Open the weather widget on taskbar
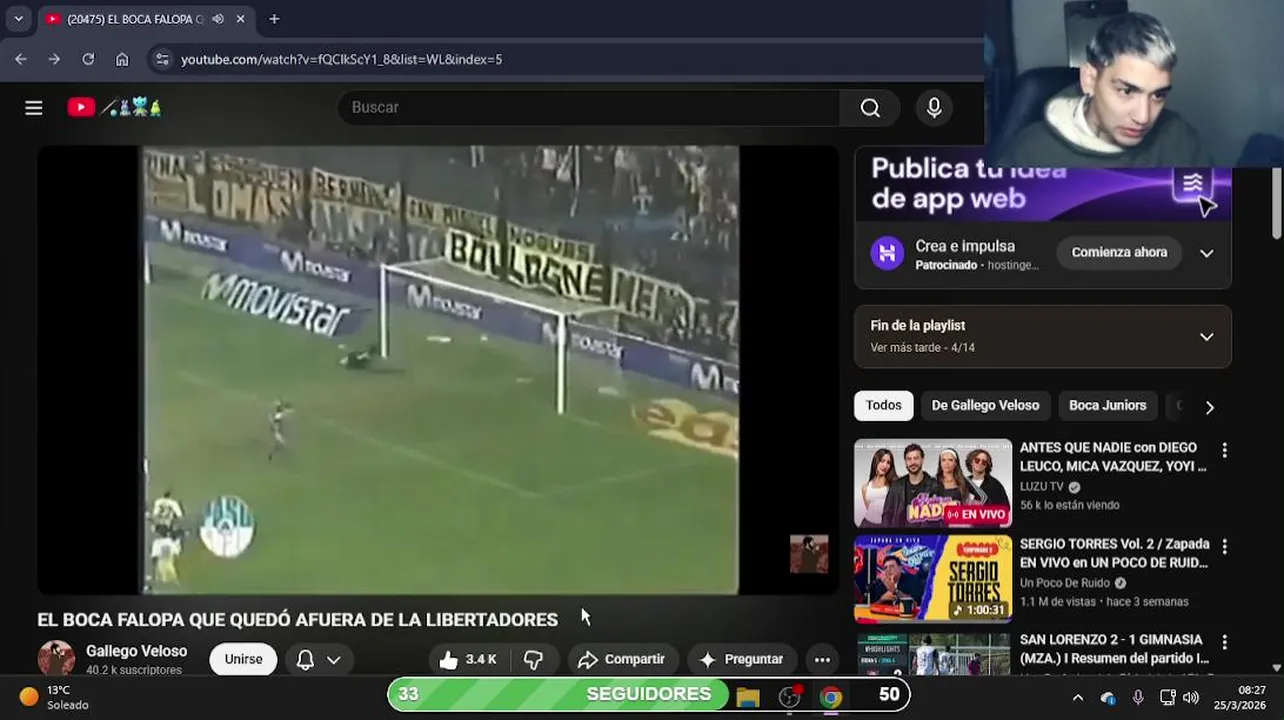The height and width of the screenshot is (720, 1284). point(56,697)
